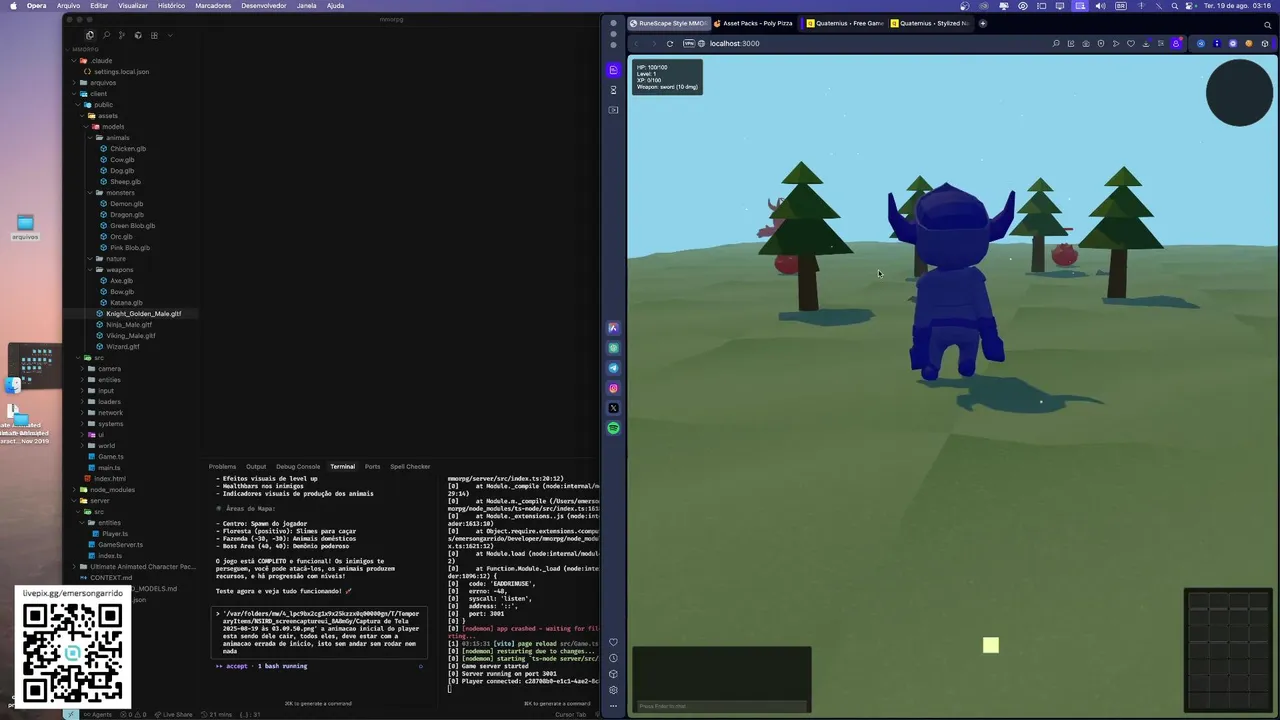The image size is (1280, 720).
Task: Click the game chat input field
Action: tap(721, 706)
